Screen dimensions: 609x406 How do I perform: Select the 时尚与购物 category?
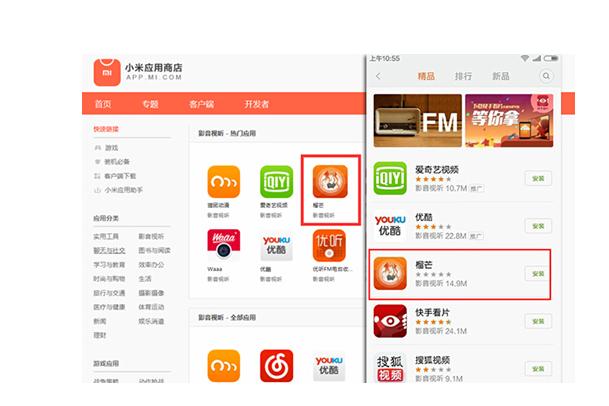point(109,279)
